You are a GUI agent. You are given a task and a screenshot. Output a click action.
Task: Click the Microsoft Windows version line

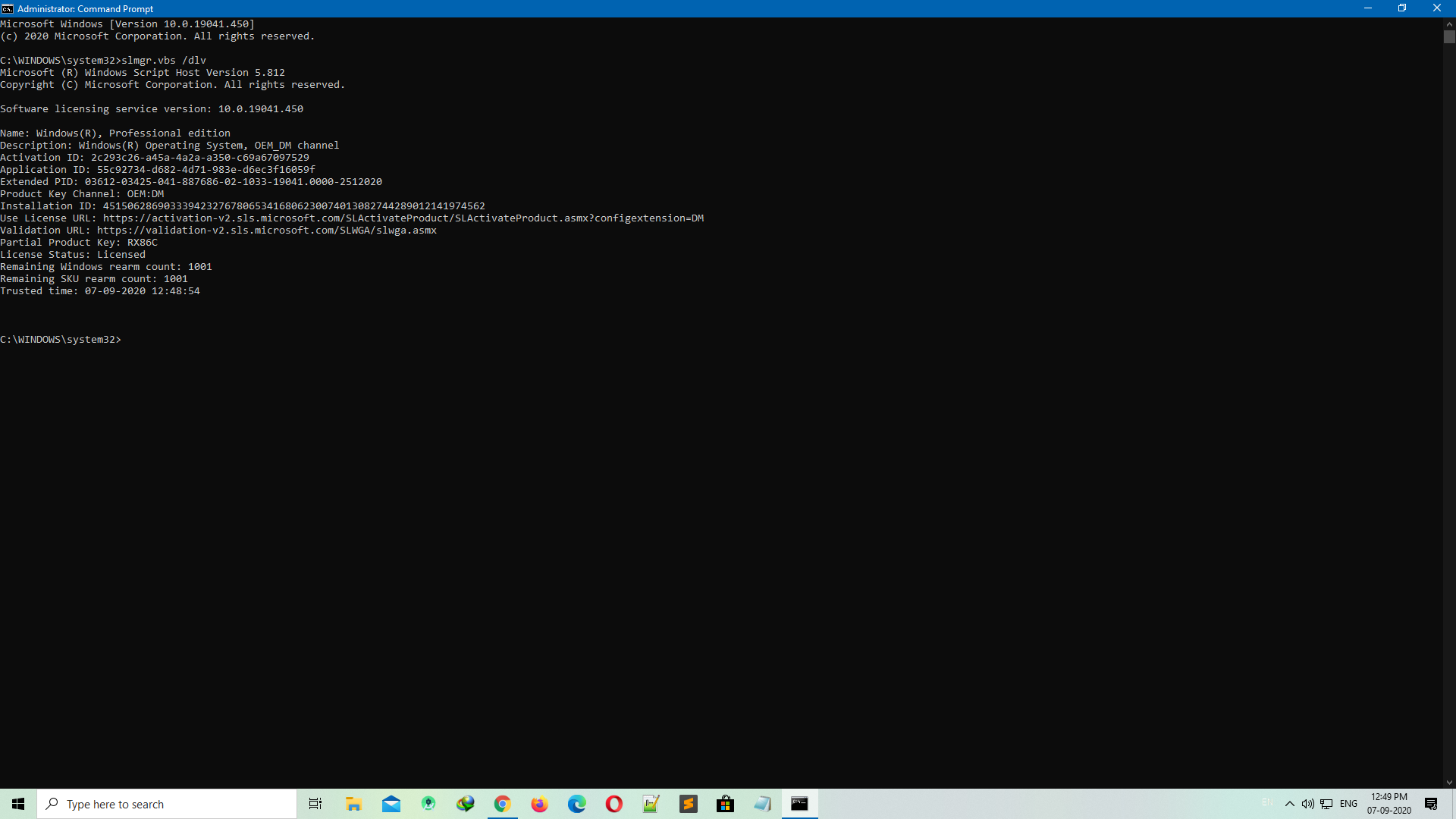pos(127,24)
